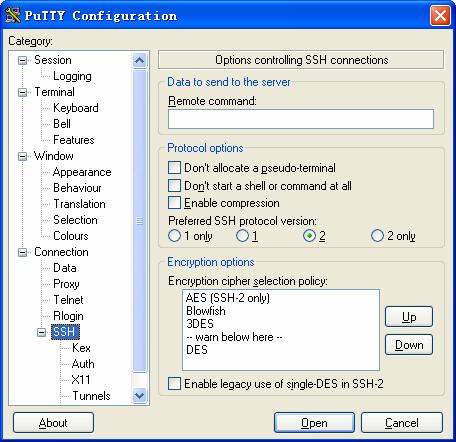Check Don't allocate a pseudo-terminal
Screen dimensions: 456x442
(174, 168)
